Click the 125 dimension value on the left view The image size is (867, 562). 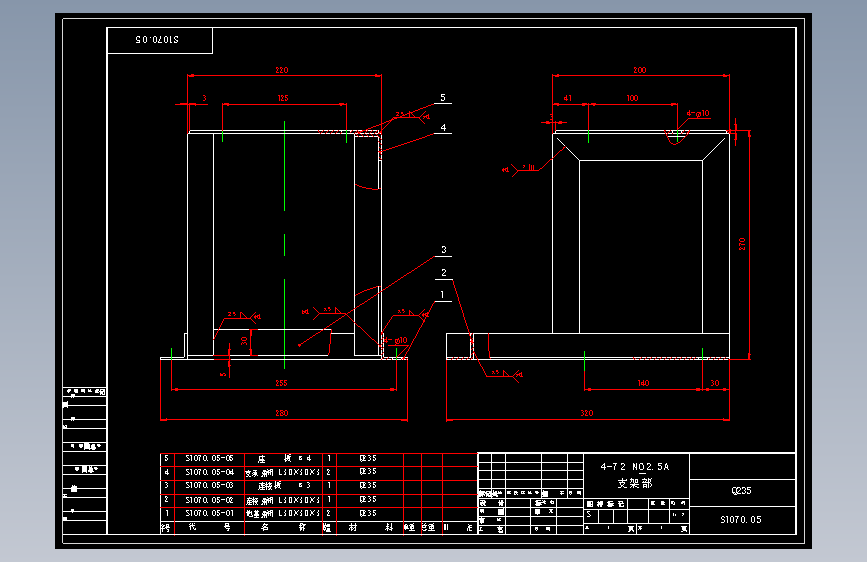pyautogui.click(x=283, y=98)
